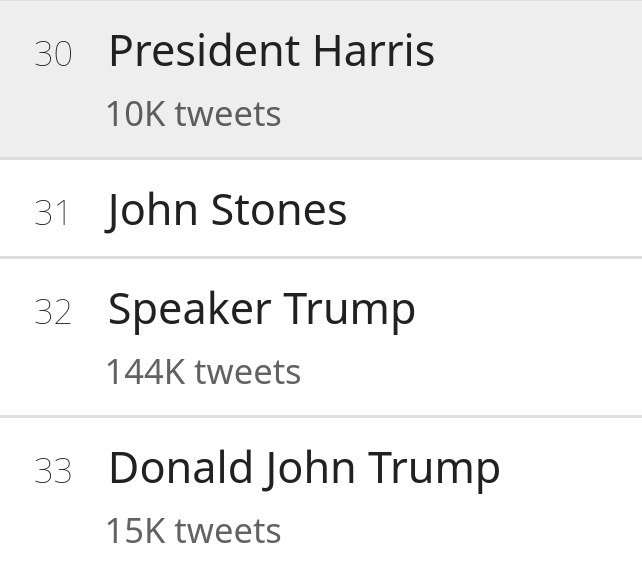This screenshot has height=570, width=642.
Task: Click rank number 31
Action: (x=52, y=213)
